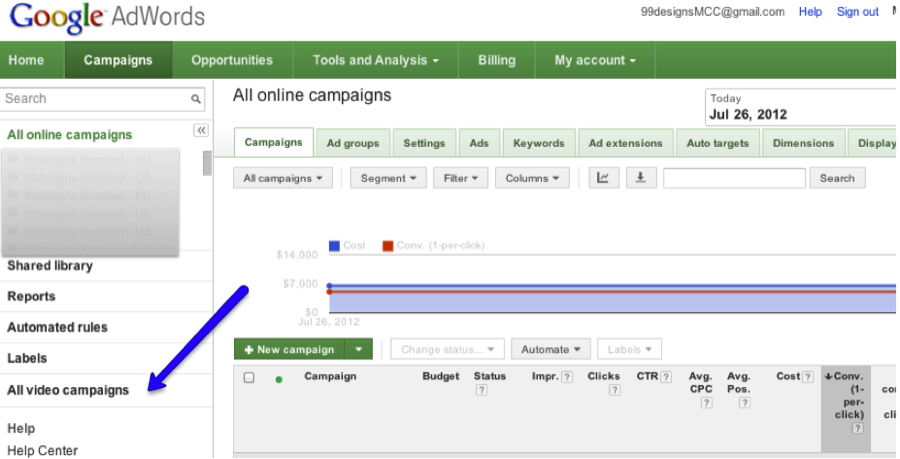The height and width of the screenshot is (459, 900).
Task: Click the blue Cost legend swatch
Action: (334, 245)
